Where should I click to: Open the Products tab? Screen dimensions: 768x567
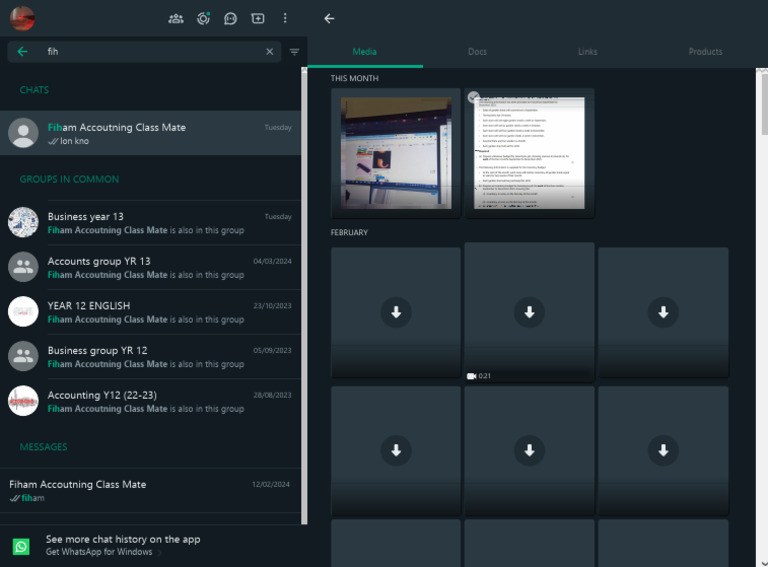point(705,51)
